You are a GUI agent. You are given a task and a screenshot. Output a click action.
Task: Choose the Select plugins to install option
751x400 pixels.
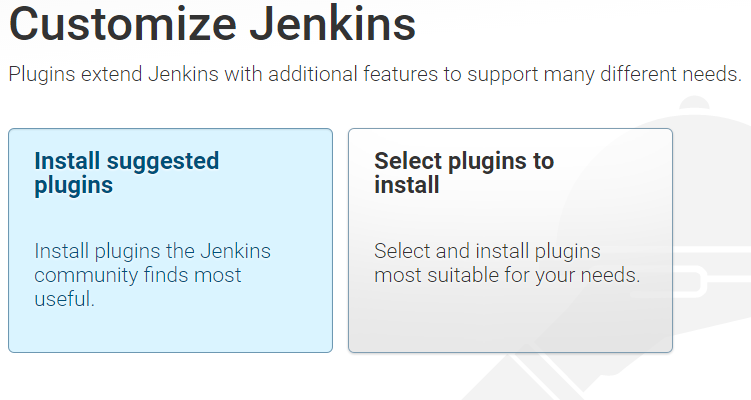(x=510, y=240)
